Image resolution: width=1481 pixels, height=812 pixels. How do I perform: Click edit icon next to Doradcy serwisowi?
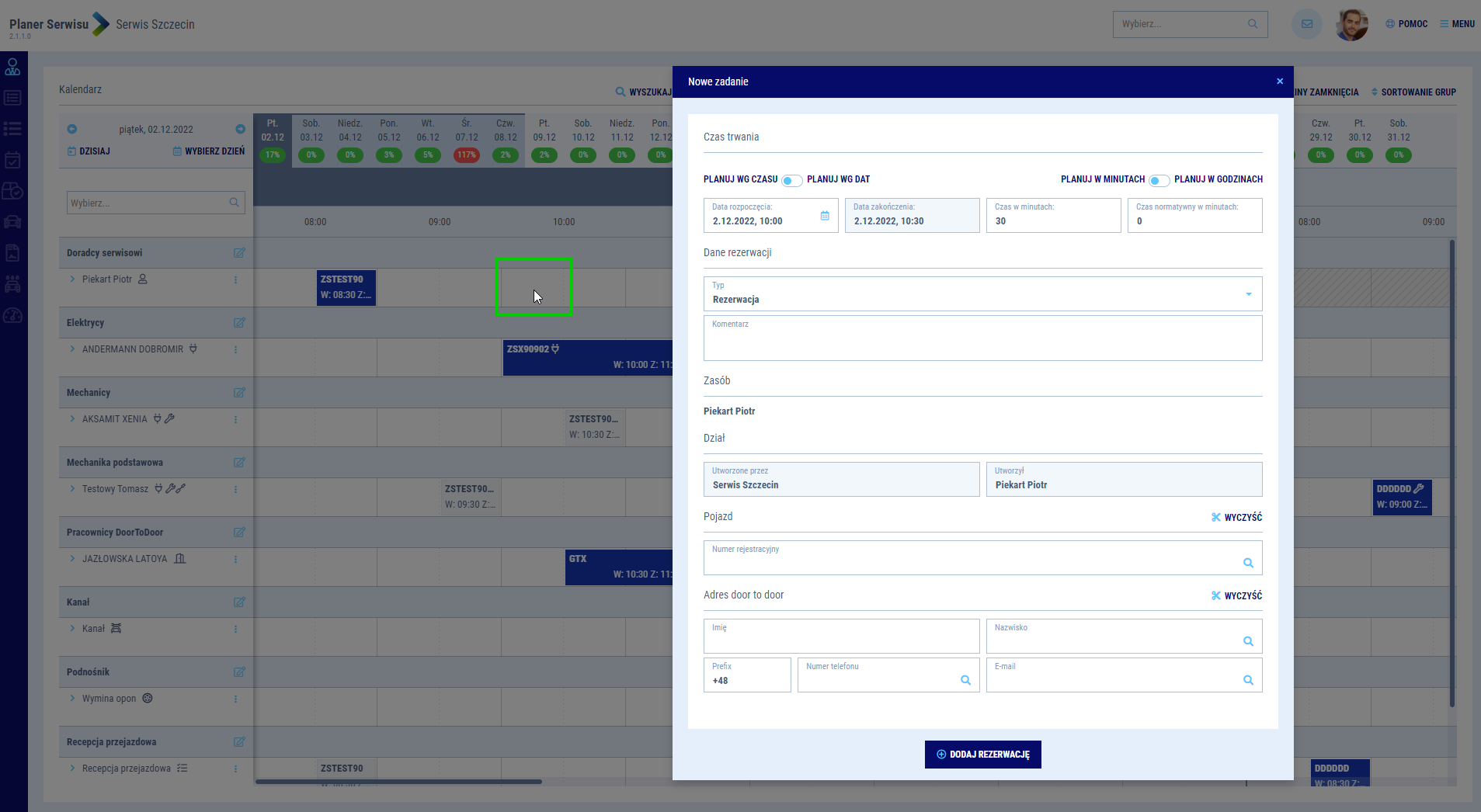(x=239, y=253)
